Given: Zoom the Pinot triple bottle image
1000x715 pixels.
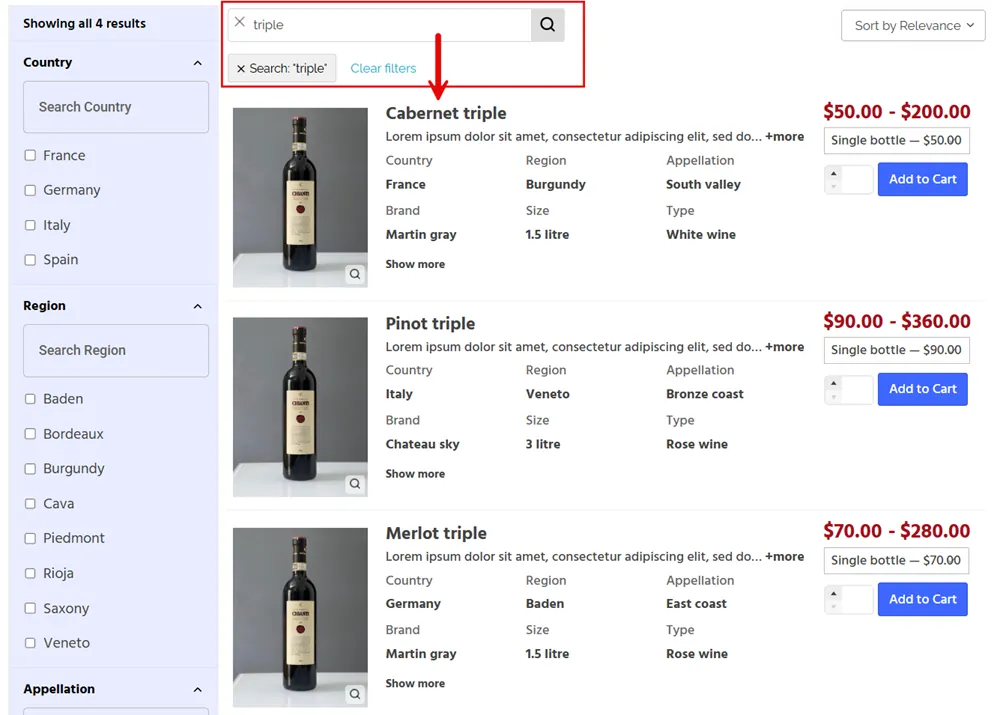Looking at the screenshot, I should click(355, 484).
